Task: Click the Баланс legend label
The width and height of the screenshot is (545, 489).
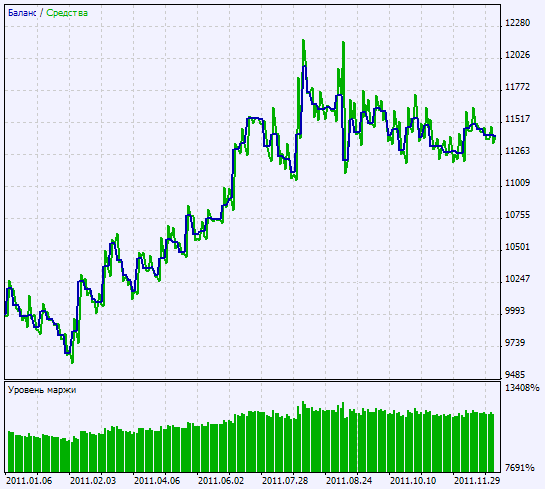Action: 22,13
